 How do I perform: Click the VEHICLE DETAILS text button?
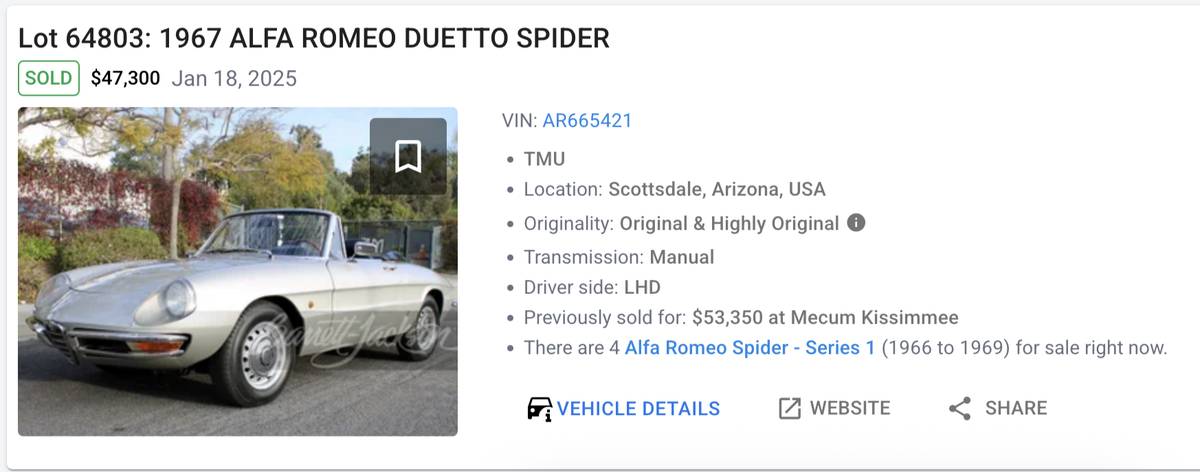[x=638, y=408]
